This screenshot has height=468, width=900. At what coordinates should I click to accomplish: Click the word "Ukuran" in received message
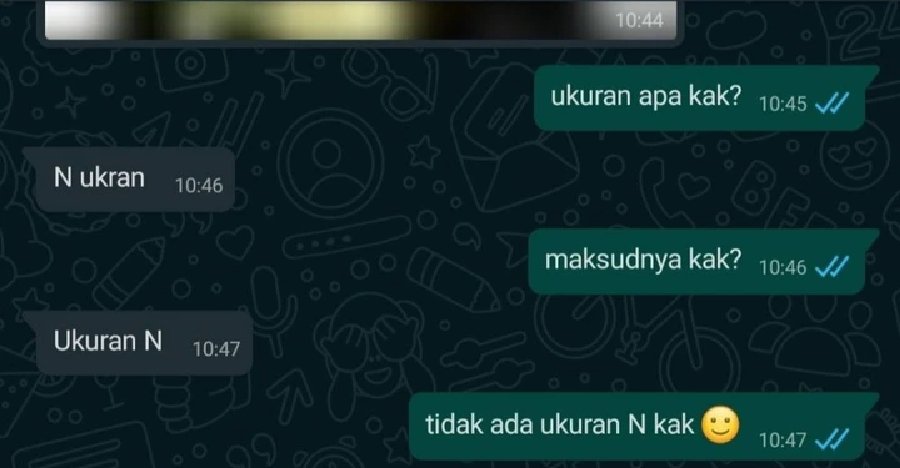click(x=96, y=341)
